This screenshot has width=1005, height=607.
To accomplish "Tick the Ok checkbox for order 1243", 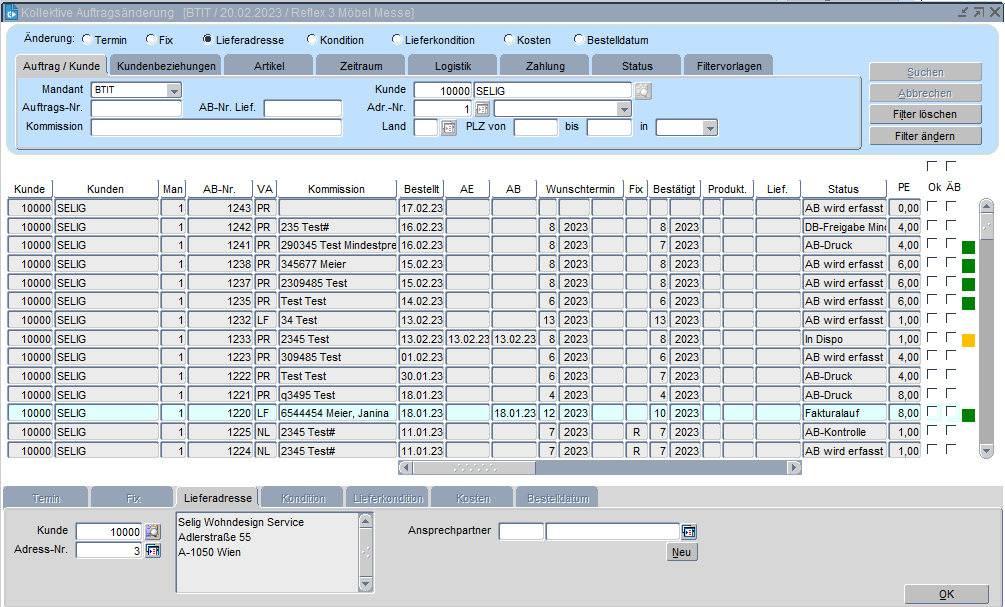I will pyautogui.click(x=932, y=207).
